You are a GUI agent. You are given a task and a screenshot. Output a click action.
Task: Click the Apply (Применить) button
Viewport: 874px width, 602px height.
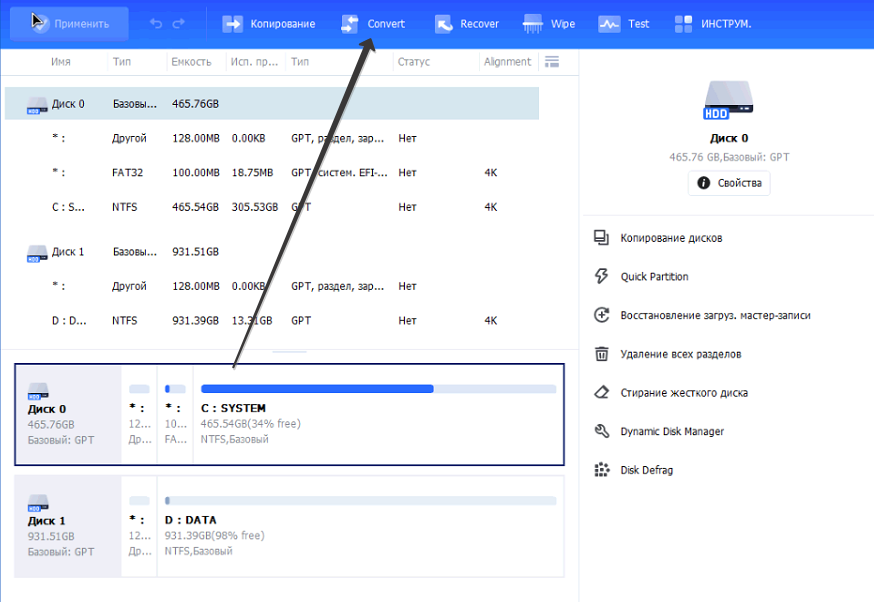(69, 23)
